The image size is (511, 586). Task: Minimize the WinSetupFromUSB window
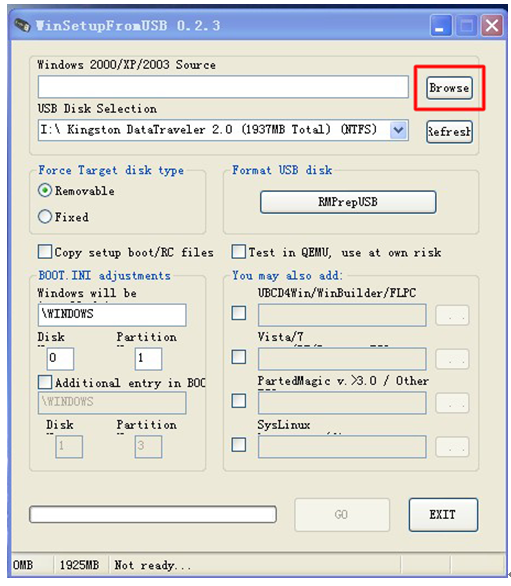click(x=440, y=25)
